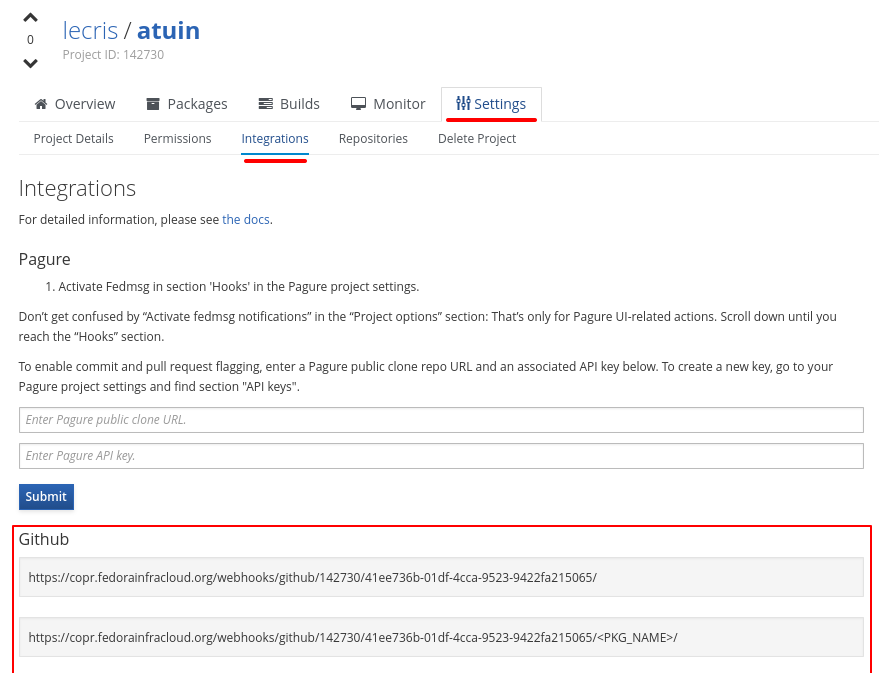Switch to Project Details sub-tab
The width and height of the screenshot is (879, 673).
coord(73,138)
